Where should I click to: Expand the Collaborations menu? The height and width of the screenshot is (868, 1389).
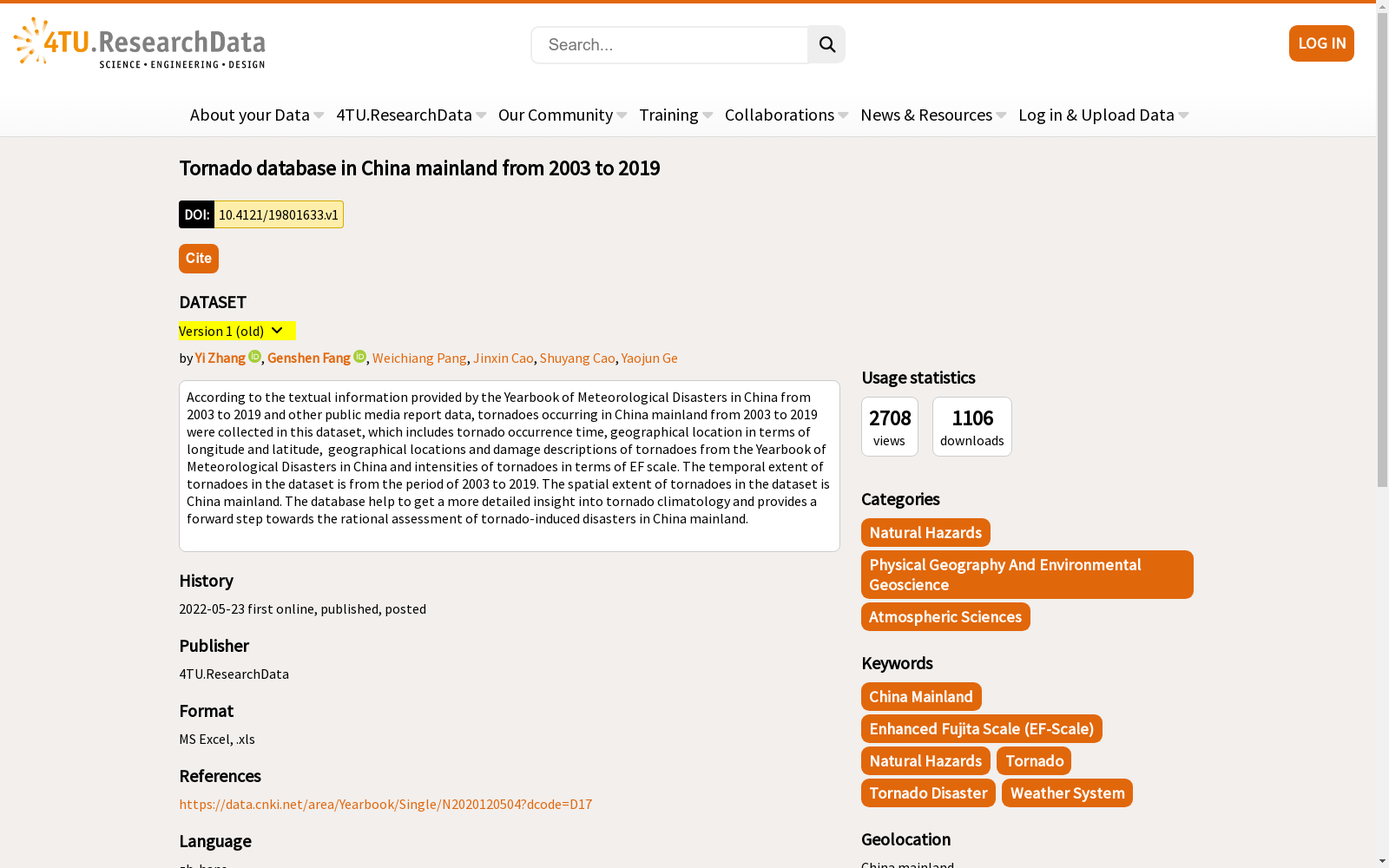click(x=787, y=115)
